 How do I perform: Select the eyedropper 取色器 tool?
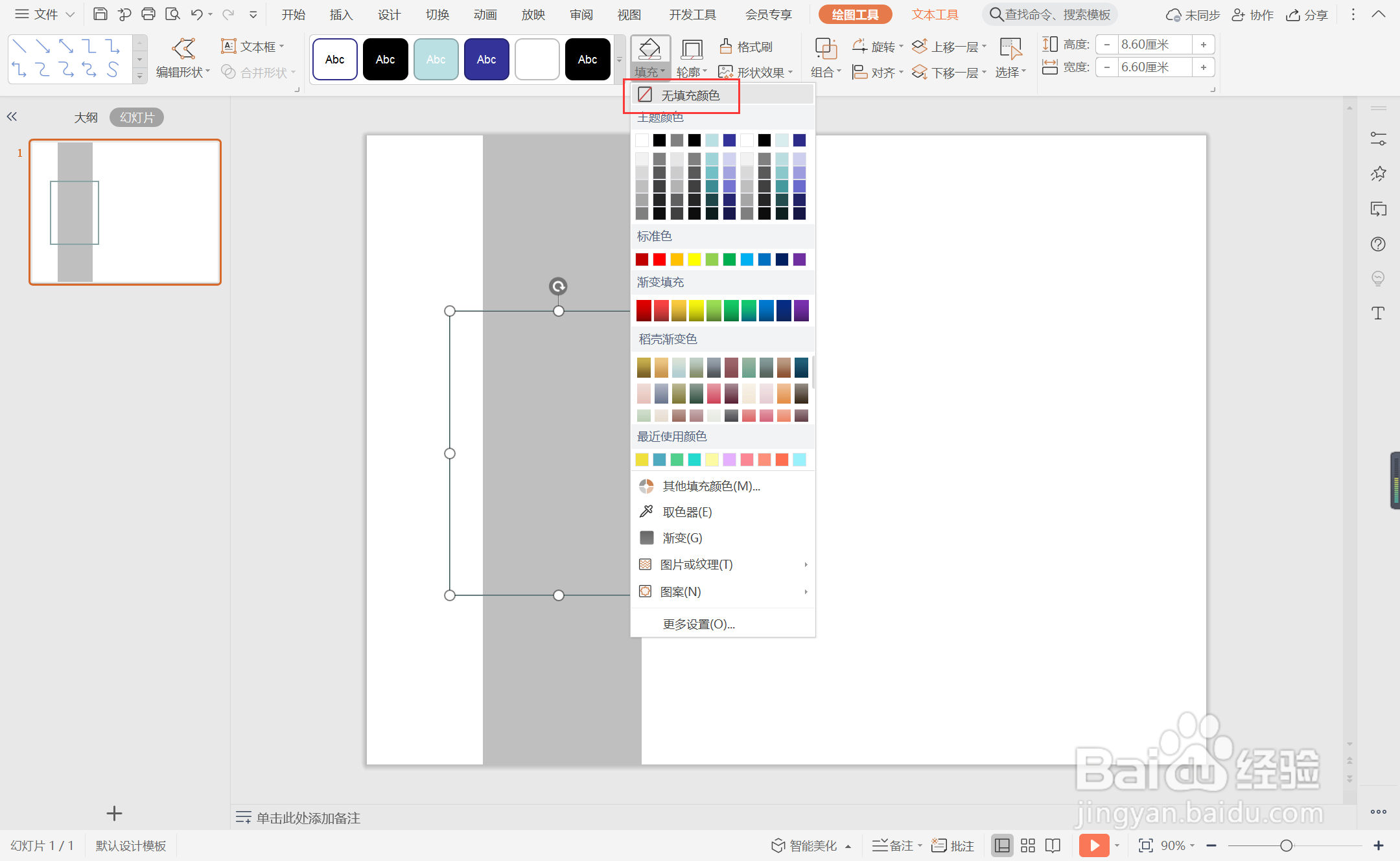686,512
